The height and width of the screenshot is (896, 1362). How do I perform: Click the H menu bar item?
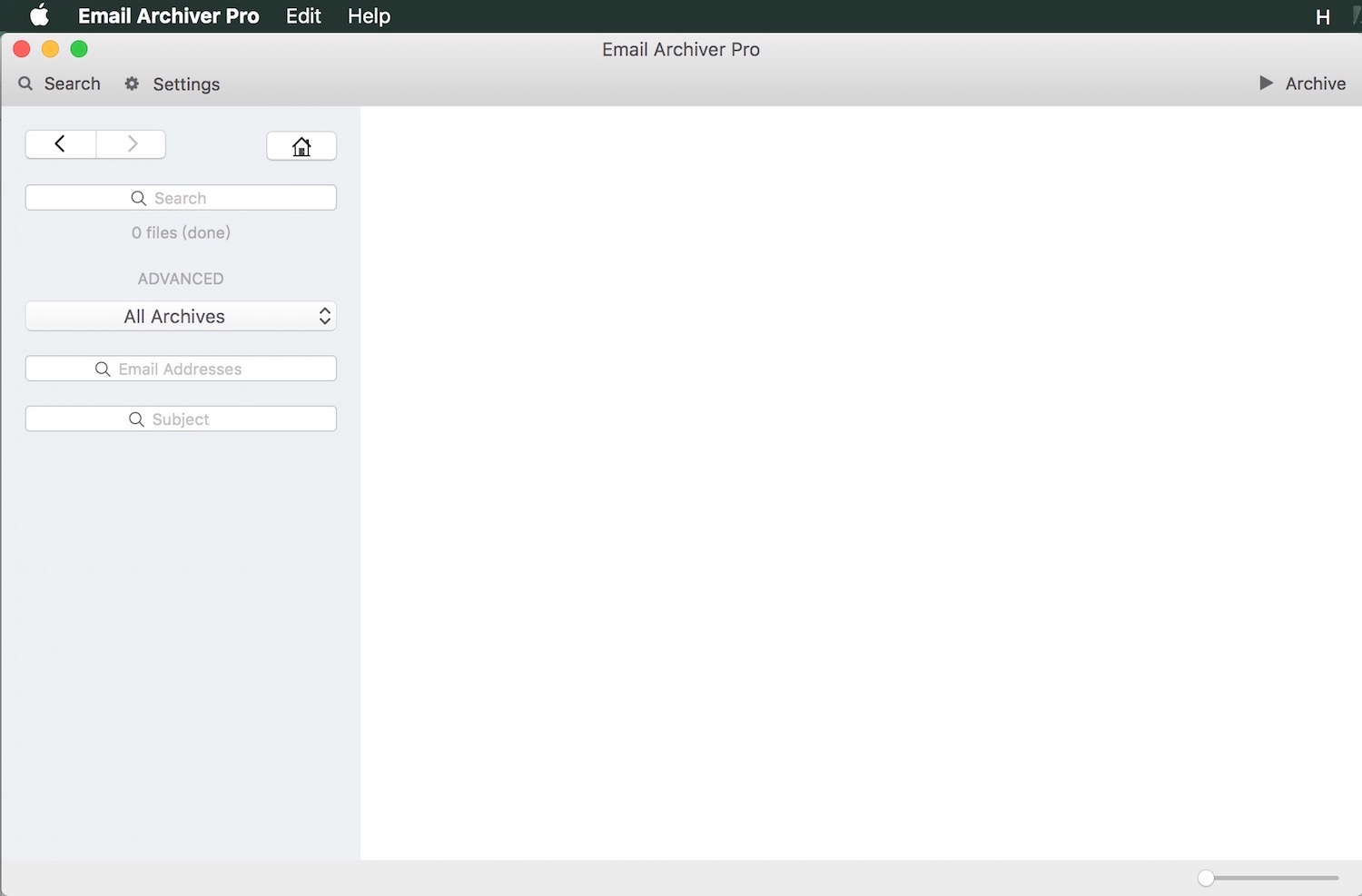1323,16
